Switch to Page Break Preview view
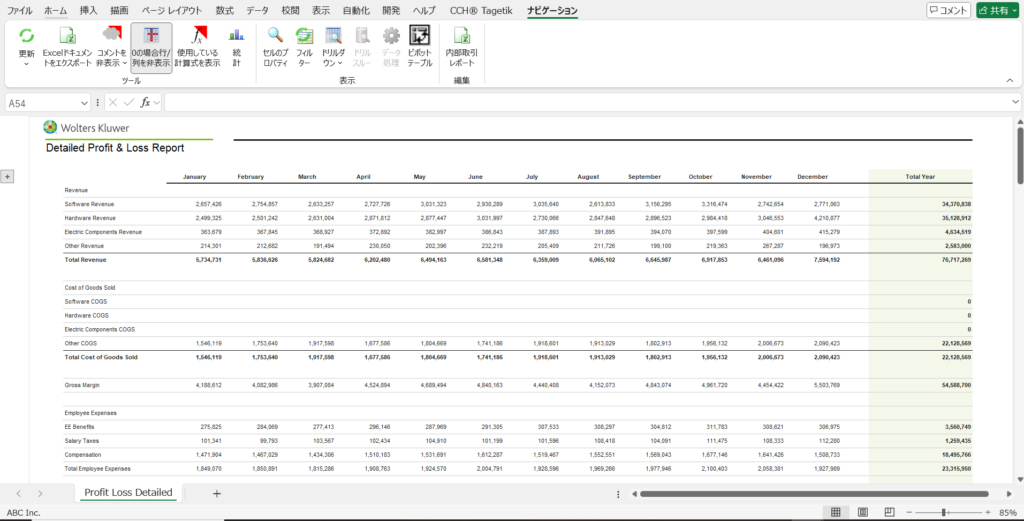This screenshot has height=521, width=1024. click(x=886, y=512)
